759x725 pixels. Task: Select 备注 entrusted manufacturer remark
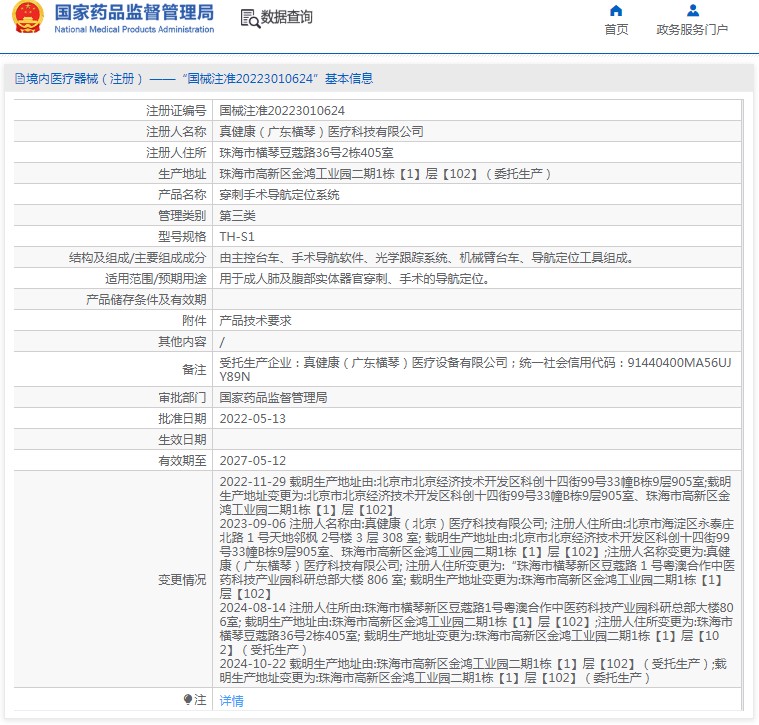click(475, 369)
